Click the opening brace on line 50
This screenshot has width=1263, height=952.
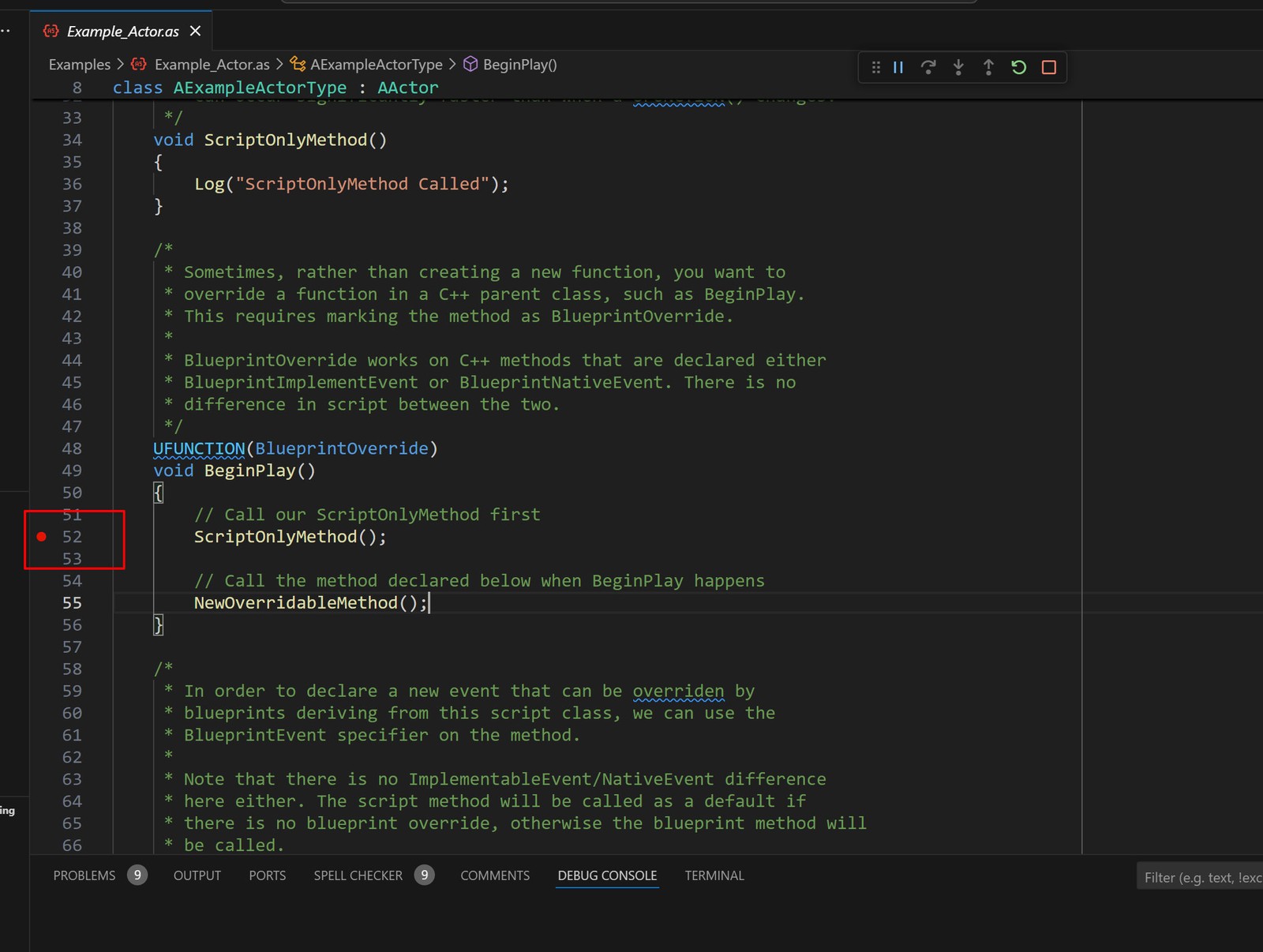pyautogui.click(x=159, y=493)
